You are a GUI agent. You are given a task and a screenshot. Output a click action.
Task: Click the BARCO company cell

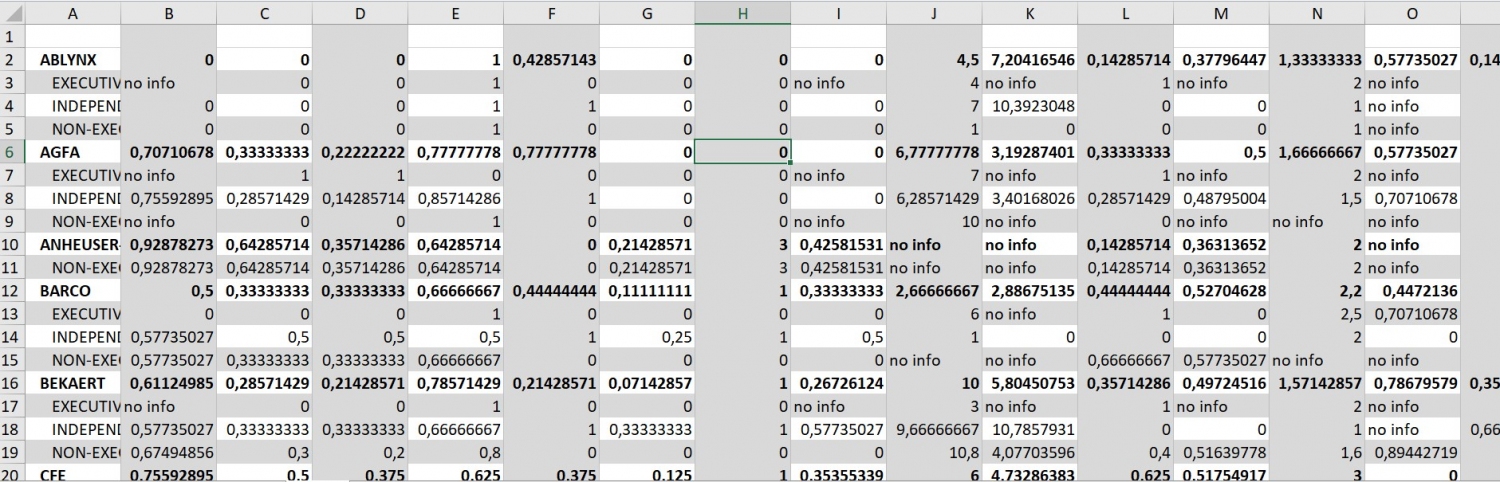(74, 290)
